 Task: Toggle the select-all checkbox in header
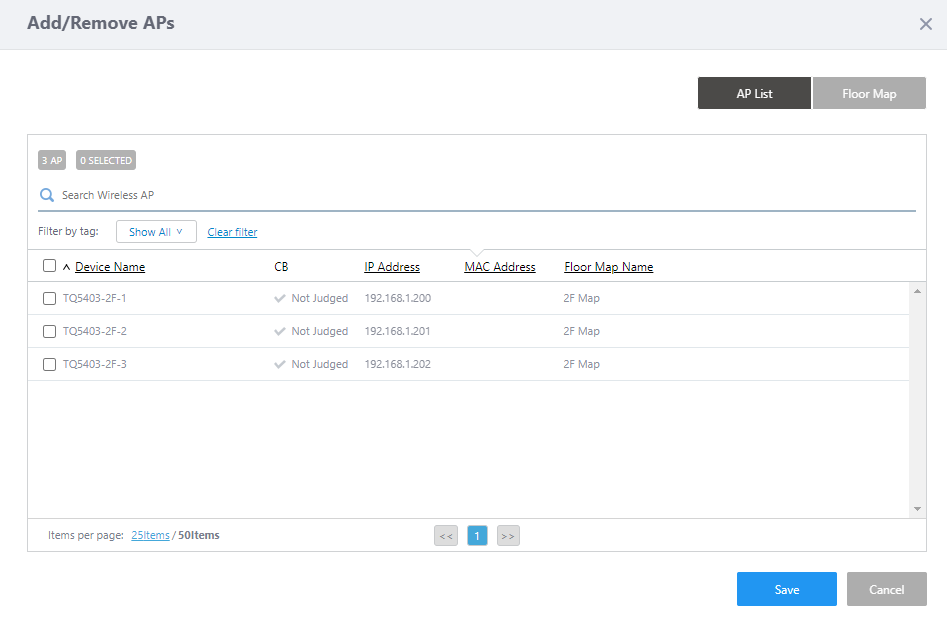pos(49,266)
